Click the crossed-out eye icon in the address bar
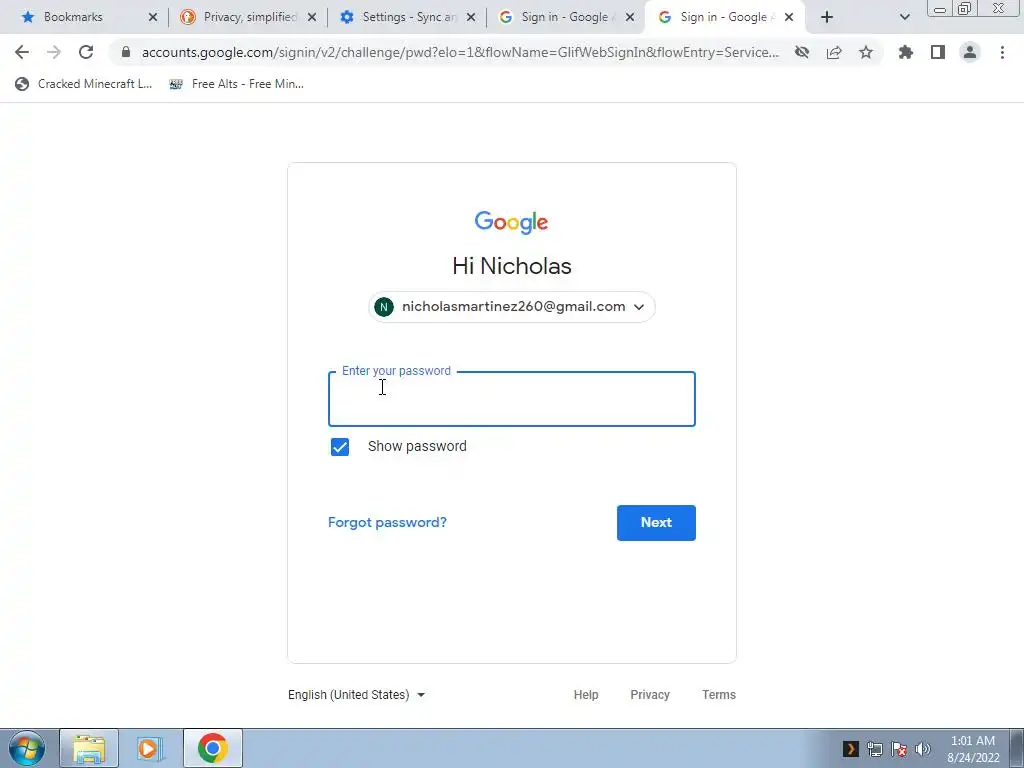 [802, 52]
